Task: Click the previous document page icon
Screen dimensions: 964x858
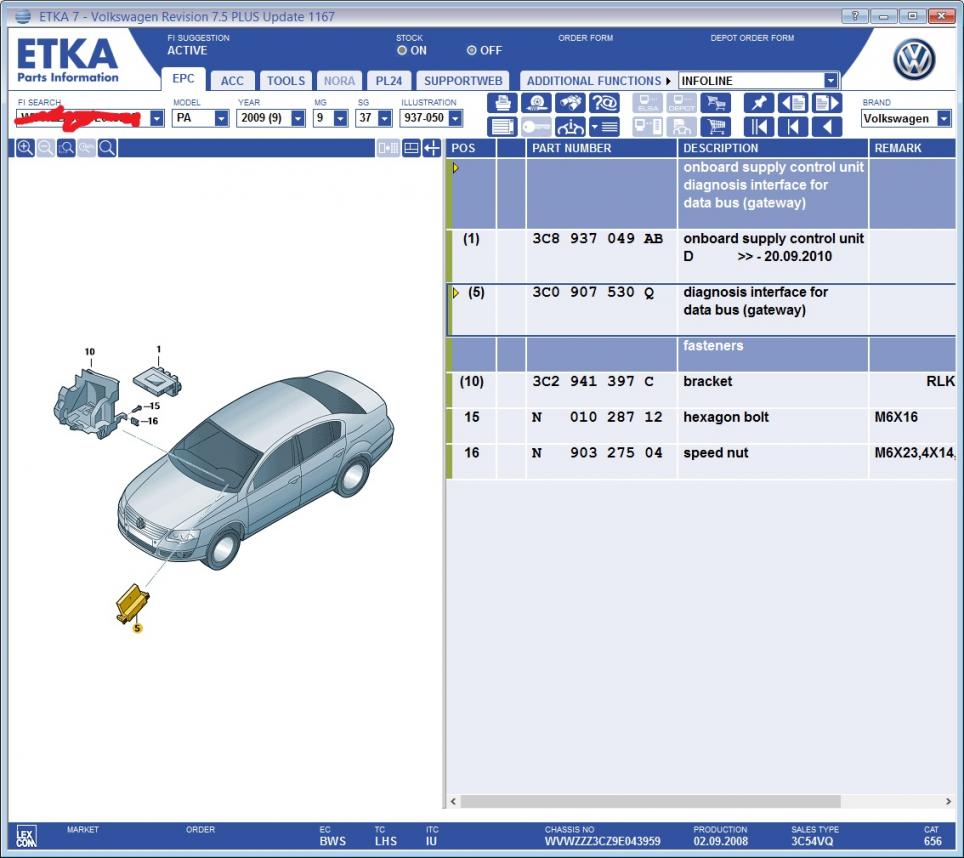Action: pyautogui.click(x=792, y=103)
